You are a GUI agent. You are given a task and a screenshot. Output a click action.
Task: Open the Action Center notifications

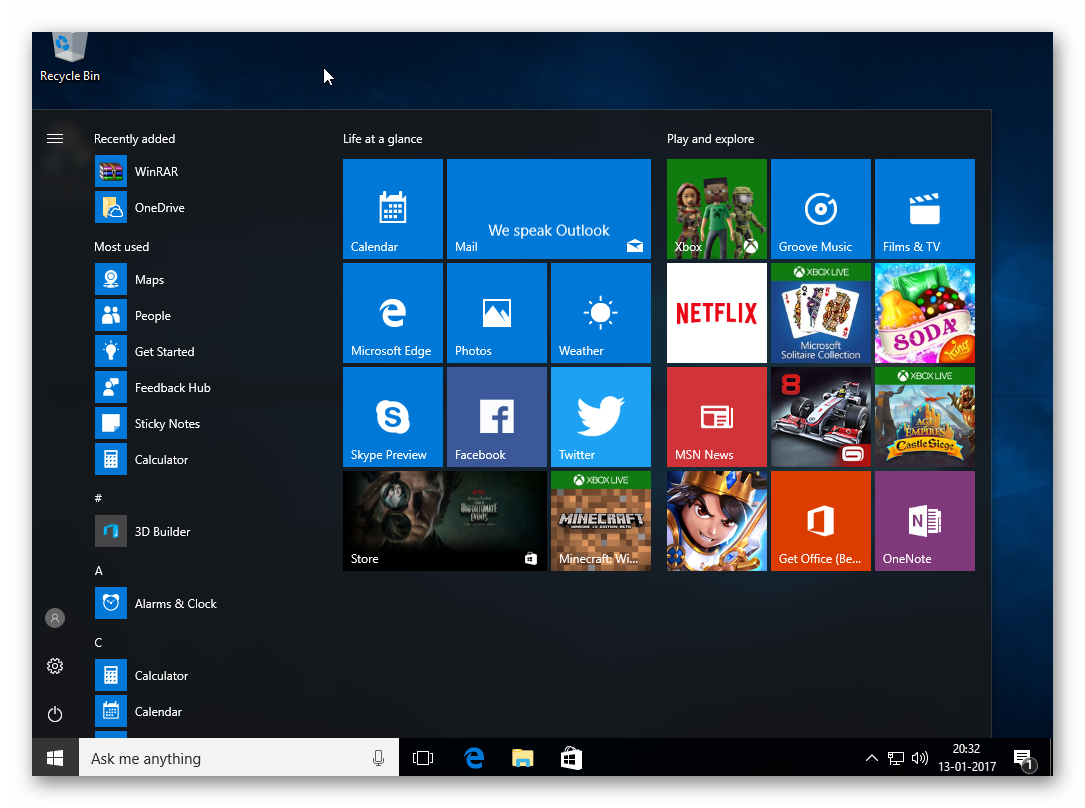click(x=1023, y=758)
